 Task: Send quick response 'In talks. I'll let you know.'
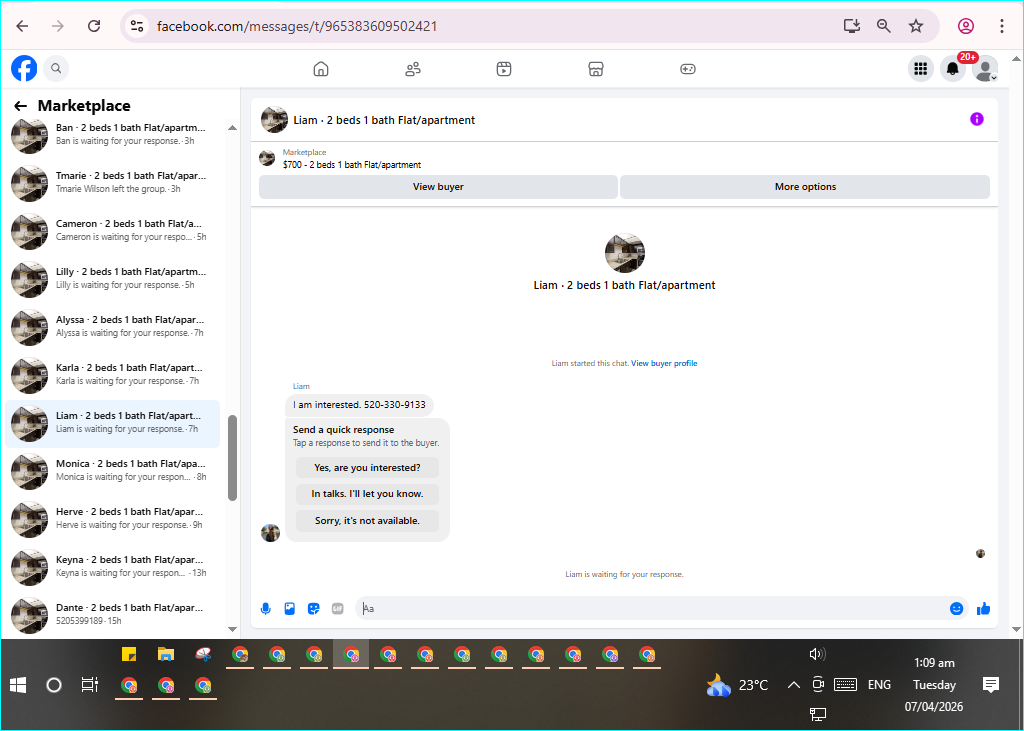pyautogui.click(x=367, y=494)
